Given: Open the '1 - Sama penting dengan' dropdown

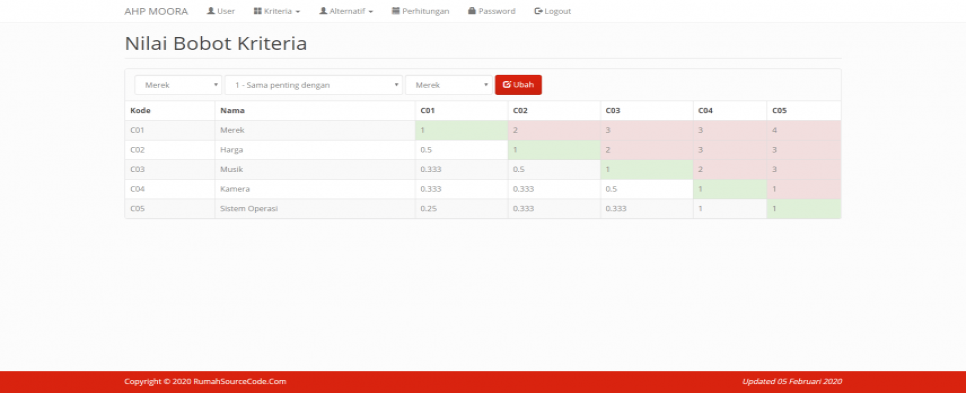Looking at the screenshot, I should 314,85.
